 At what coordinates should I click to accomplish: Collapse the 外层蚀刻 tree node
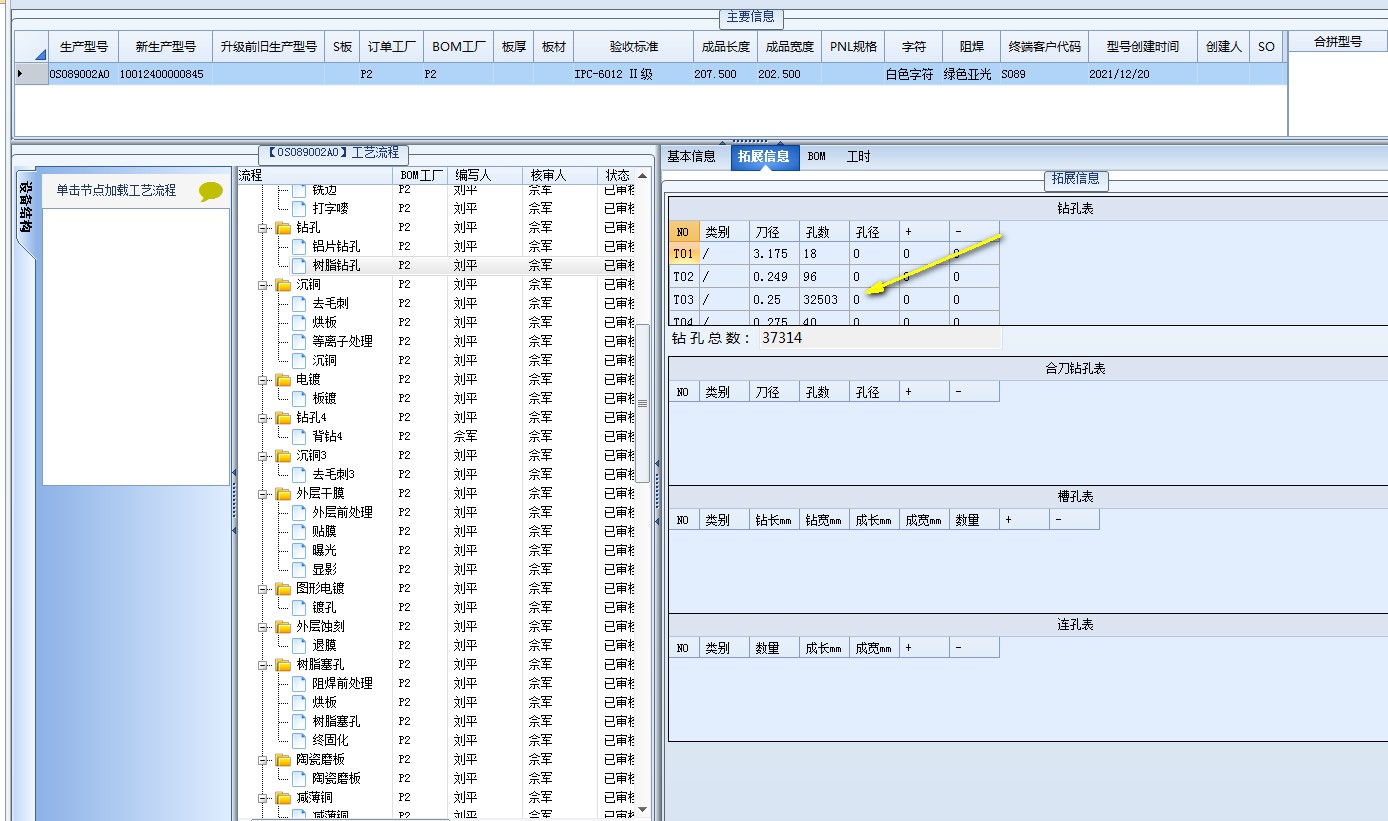click(264, 627)
